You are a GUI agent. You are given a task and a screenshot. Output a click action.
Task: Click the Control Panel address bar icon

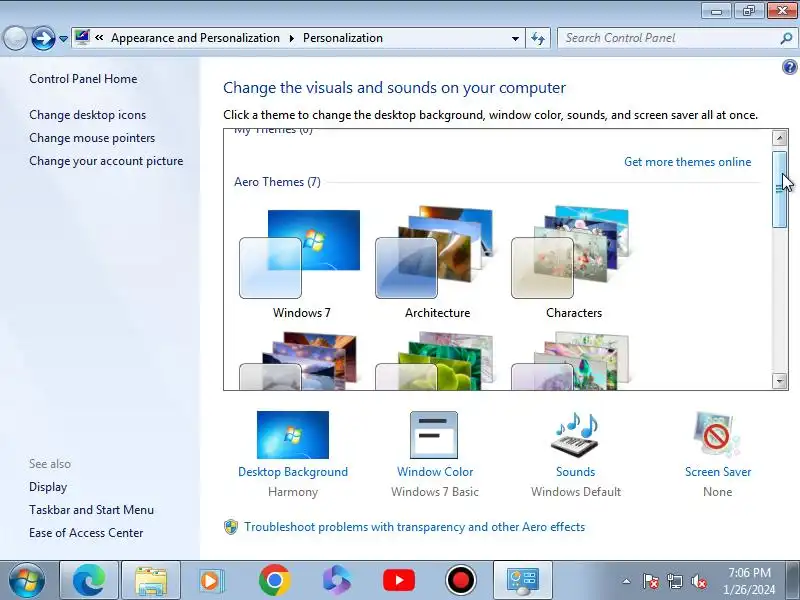tap(82, 38)
